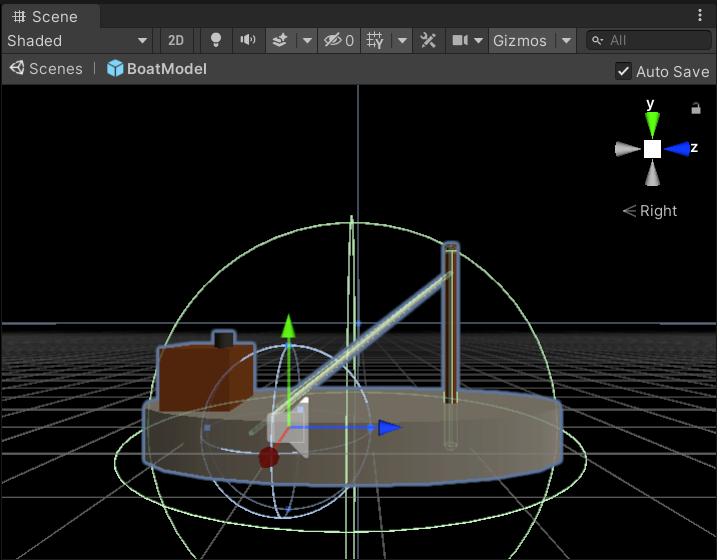Toggle the scene rotation lock icon
Screen dimensions: 717x560
pyautogui.click(x=696, y=108)
